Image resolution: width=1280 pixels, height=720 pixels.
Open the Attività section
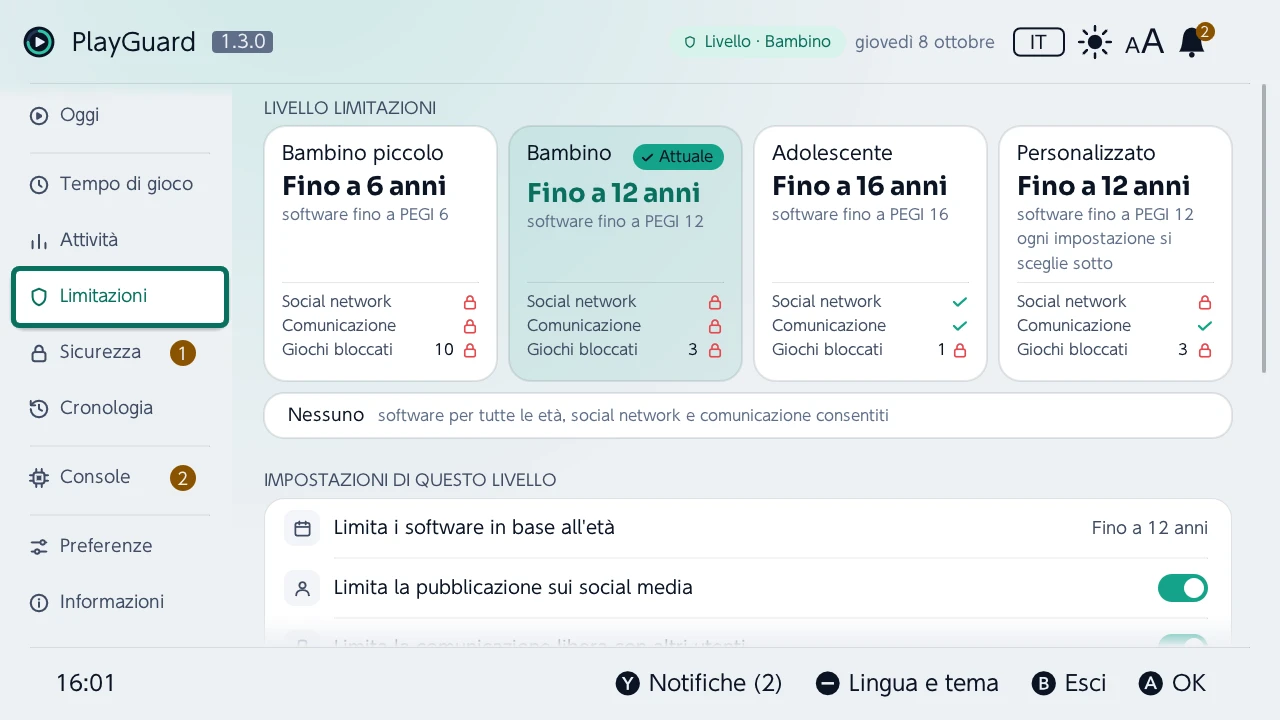[120, 240]
